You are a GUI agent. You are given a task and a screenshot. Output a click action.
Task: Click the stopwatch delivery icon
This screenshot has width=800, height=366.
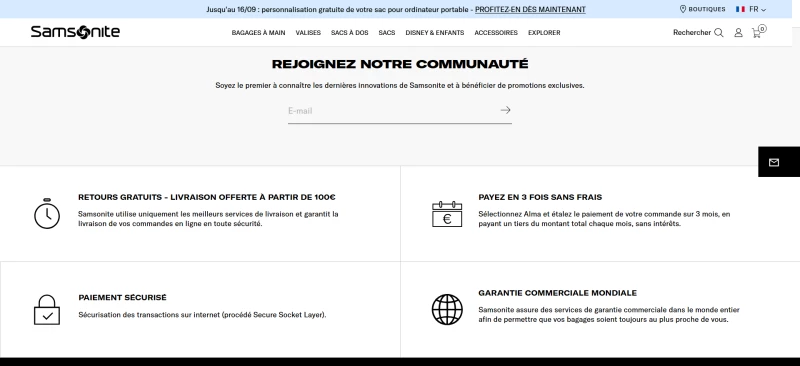47,213
